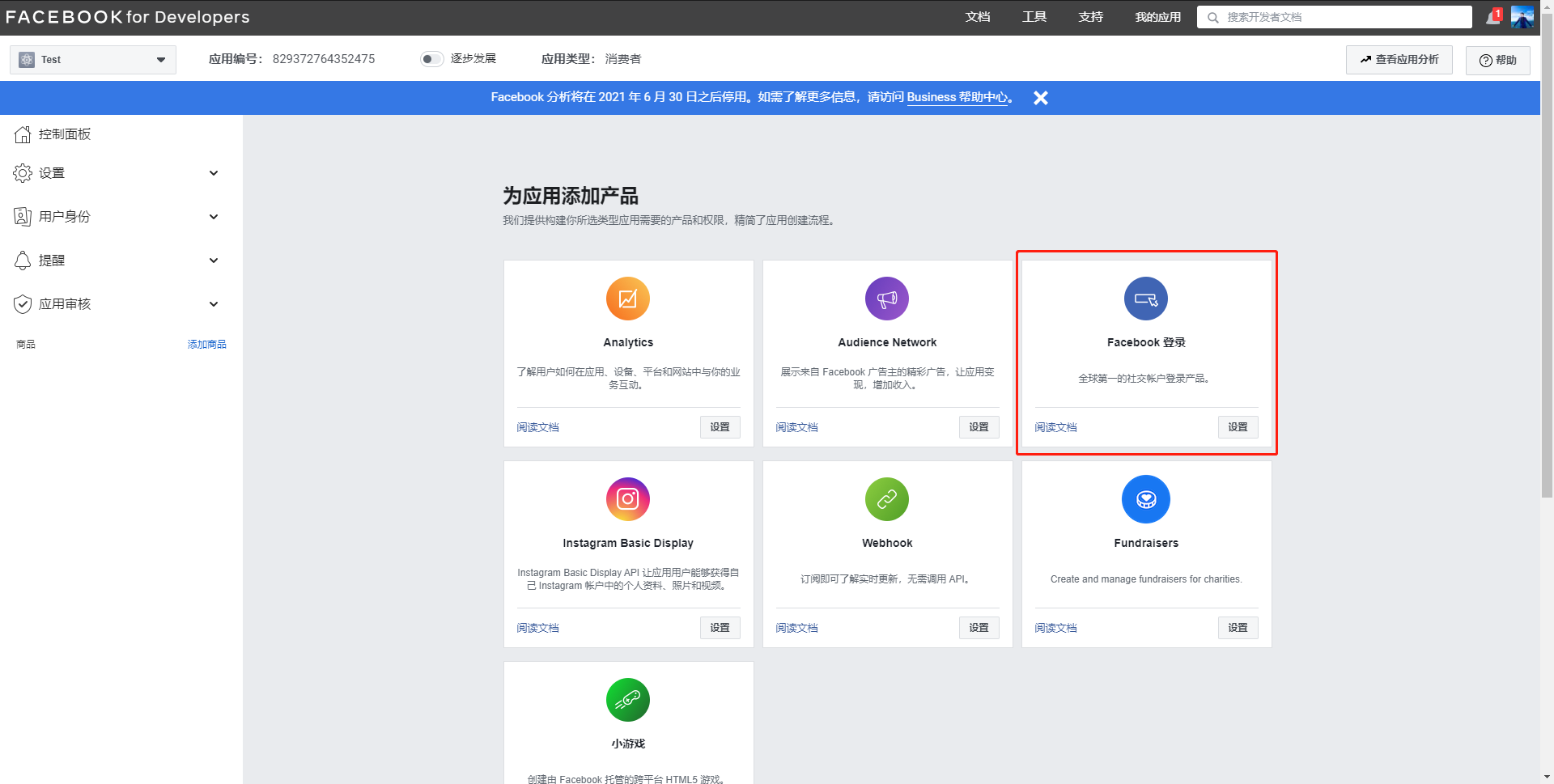Expand the 用户身份 sidebar section
Image resolution: width=1554 pixels, height=784 pixels.
(x=65, y=216)
